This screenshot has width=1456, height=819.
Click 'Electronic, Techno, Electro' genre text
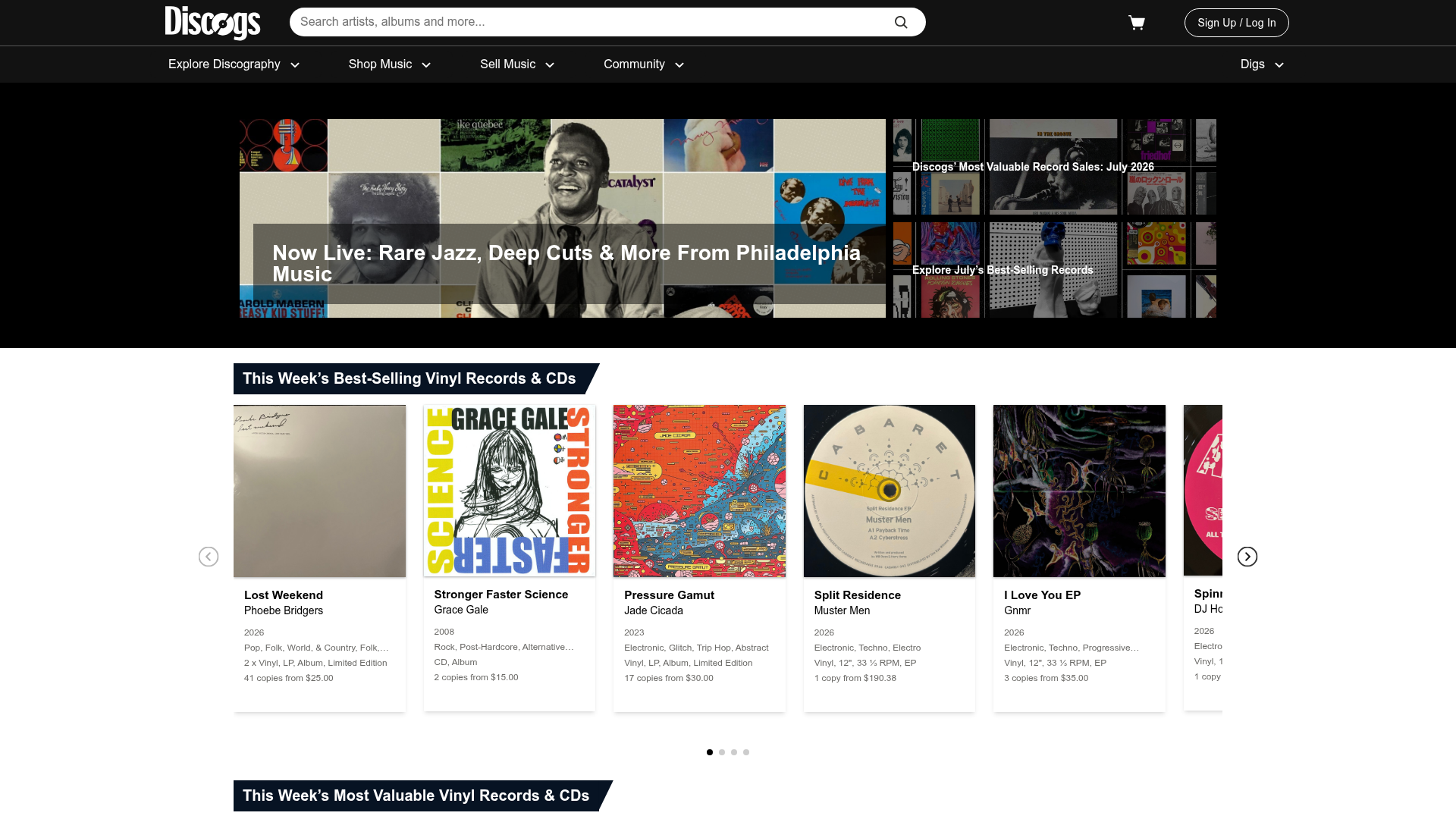tap(868, 648)
